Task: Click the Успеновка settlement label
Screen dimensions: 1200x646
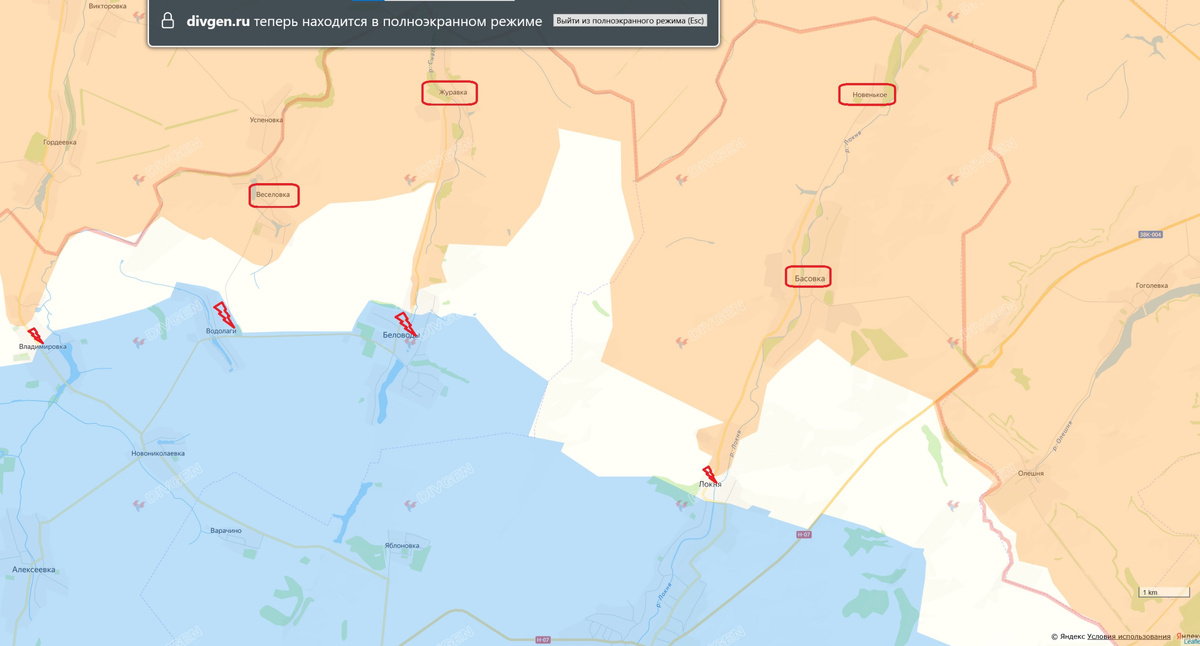Action: pos(266,120)
